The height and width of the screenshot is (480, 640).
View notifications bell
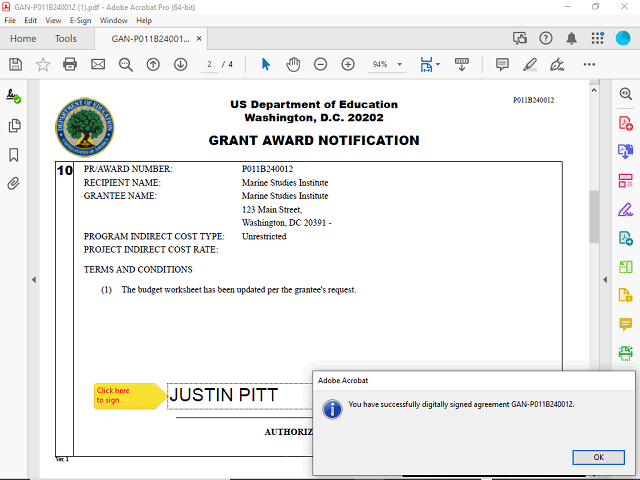571,38
